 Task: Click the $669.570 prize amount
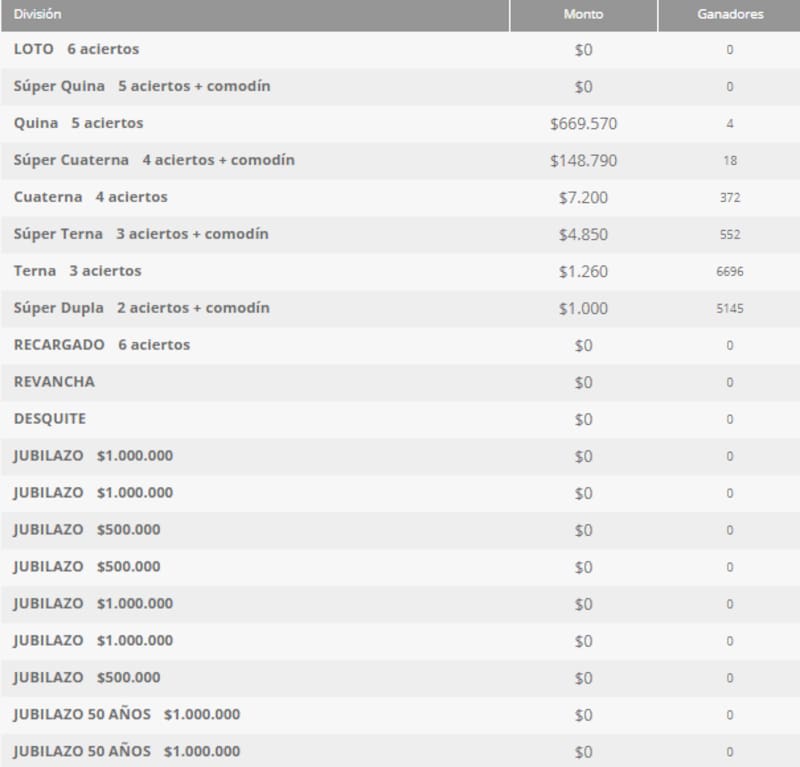[583, 124]
